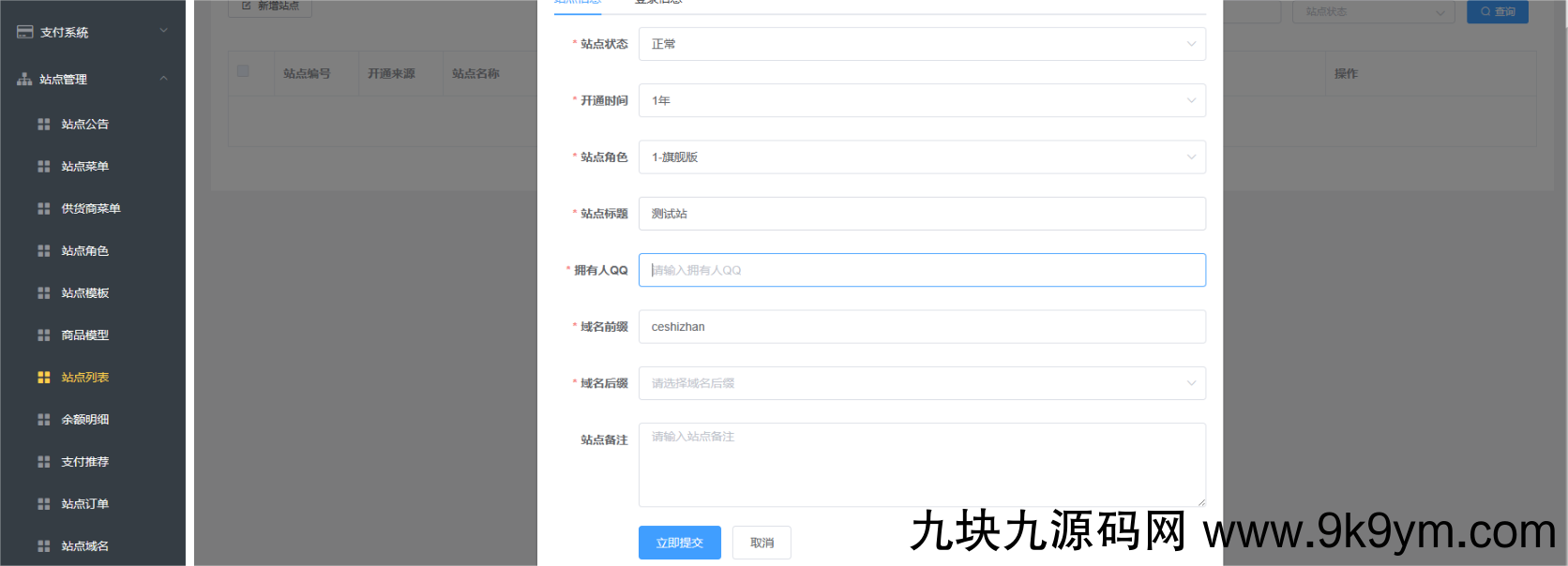Screen dimensions: 1568x566
Task: Submit the form with 立即提交
Action: coord(679,543)
